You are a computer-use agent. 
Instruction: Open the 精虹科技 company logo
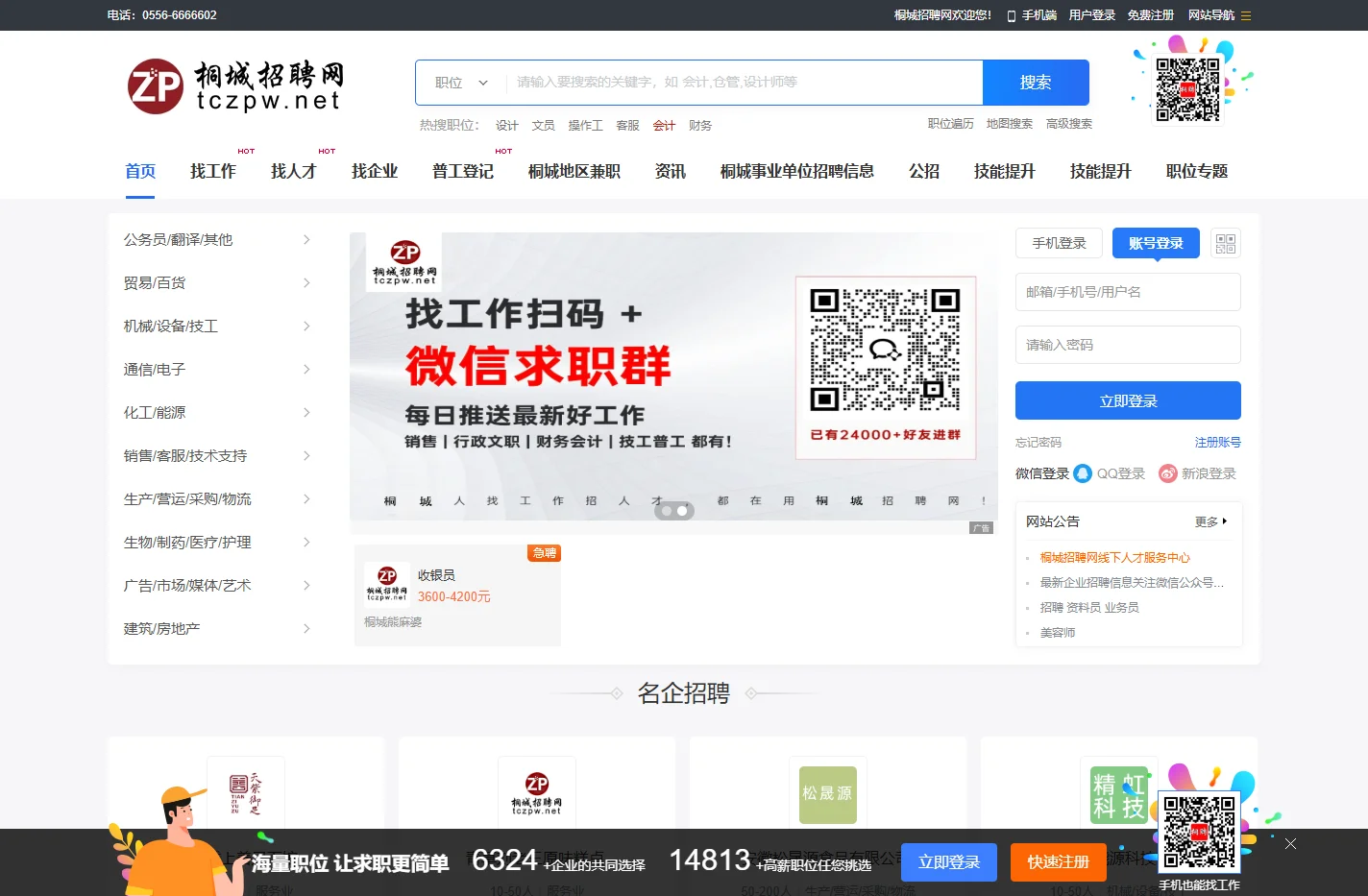click(x=1119, y=795)
